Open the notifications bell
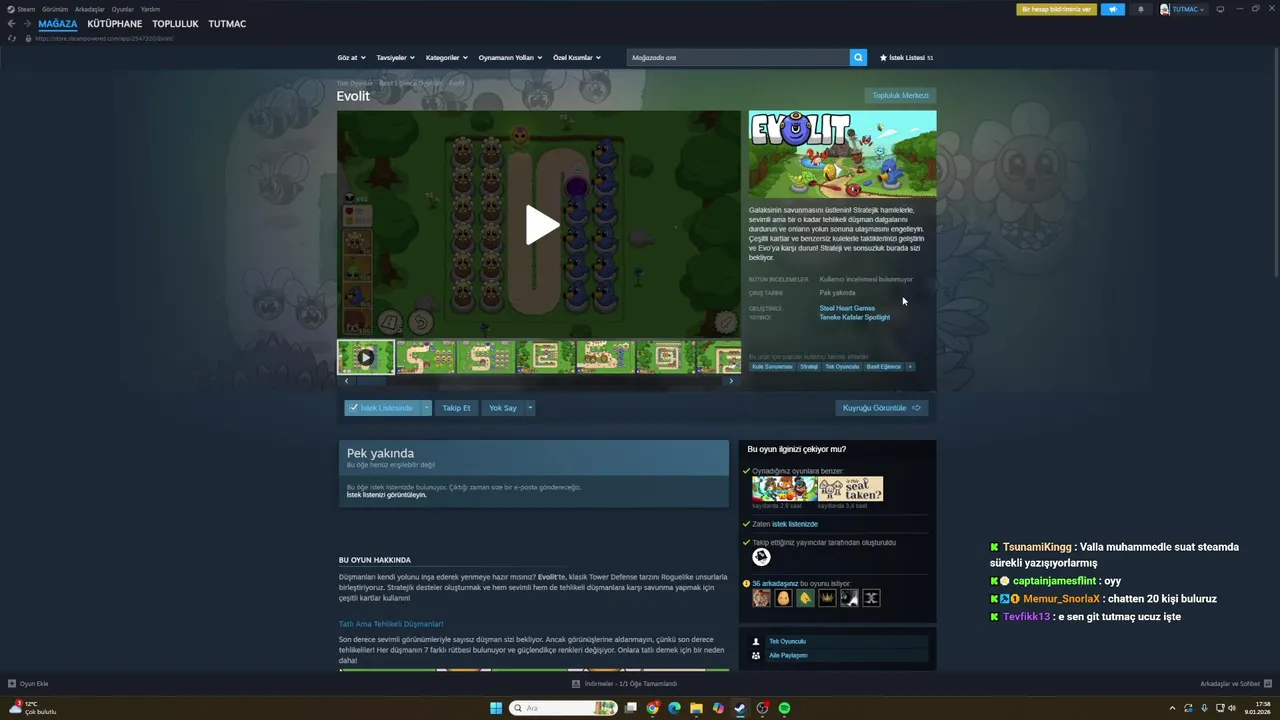This screenshot has height=720, width=1280. tap(1141, 9)
